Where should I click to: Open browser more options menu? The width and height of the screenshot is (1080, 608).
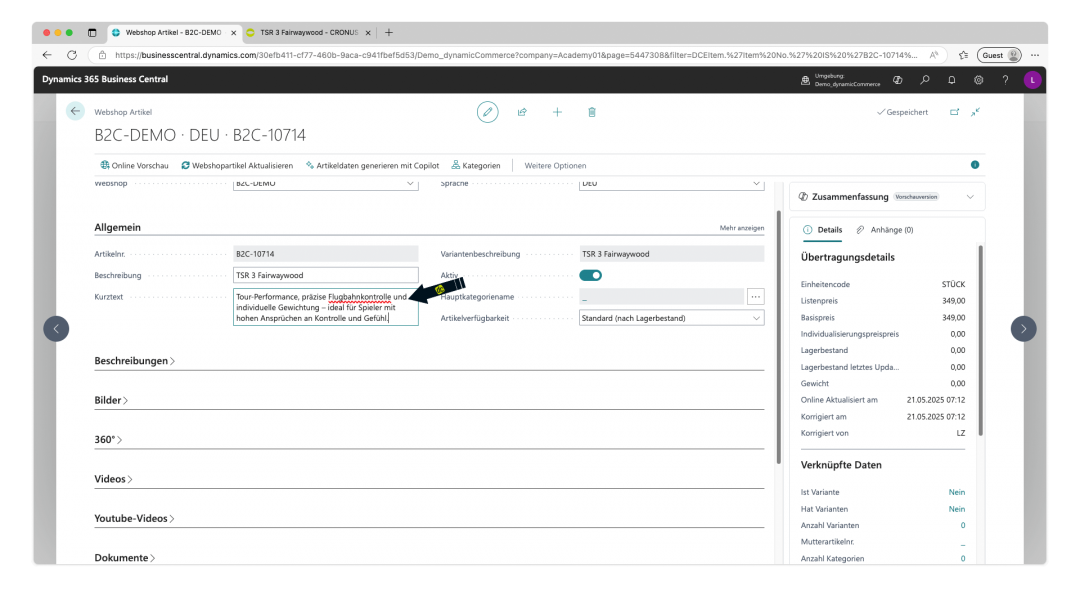pos(1035,55)
